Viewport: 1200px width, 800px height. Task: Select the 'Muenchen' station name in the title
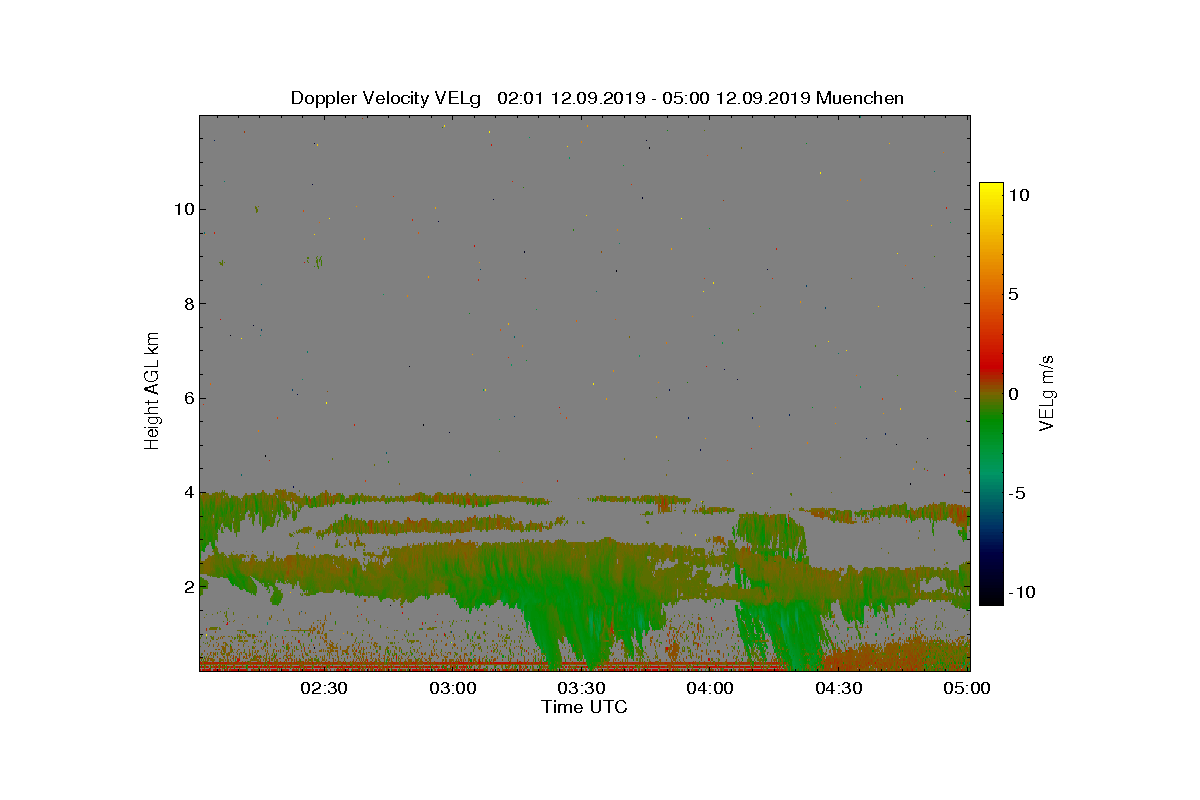coord(861,98)
